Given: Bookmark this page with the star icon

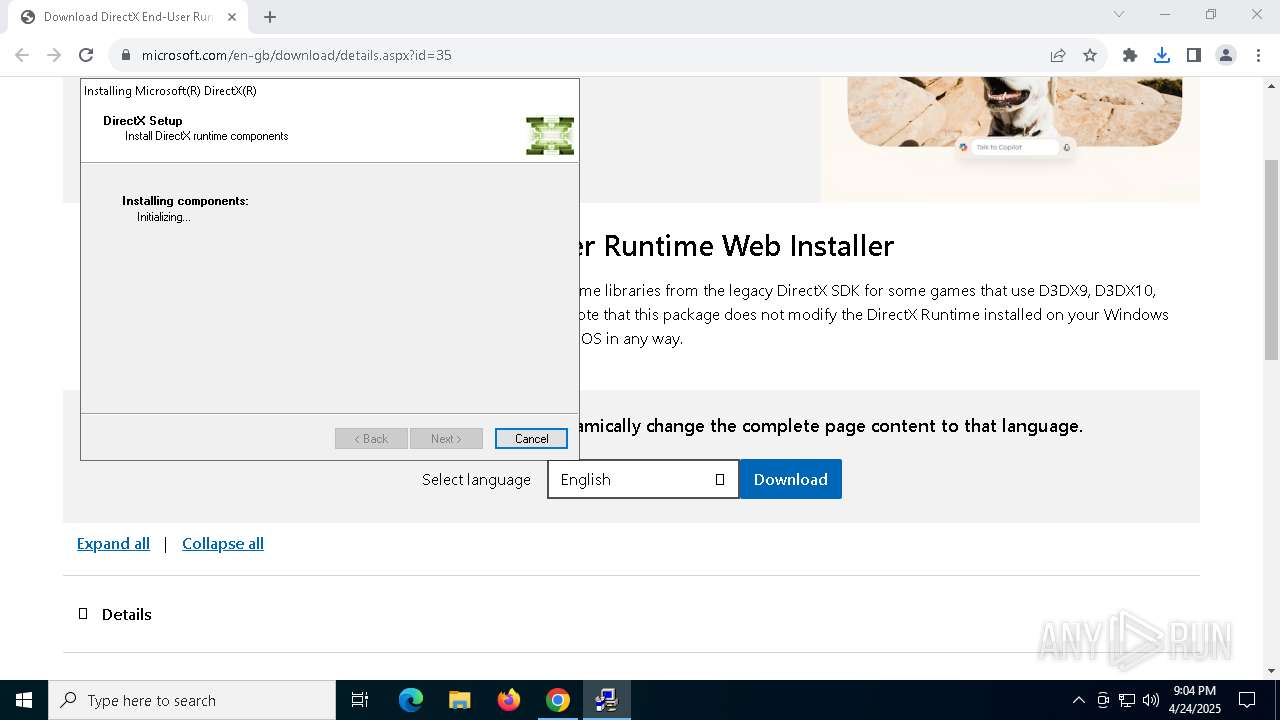Looking at the screenshot, I should [1090, 55].
